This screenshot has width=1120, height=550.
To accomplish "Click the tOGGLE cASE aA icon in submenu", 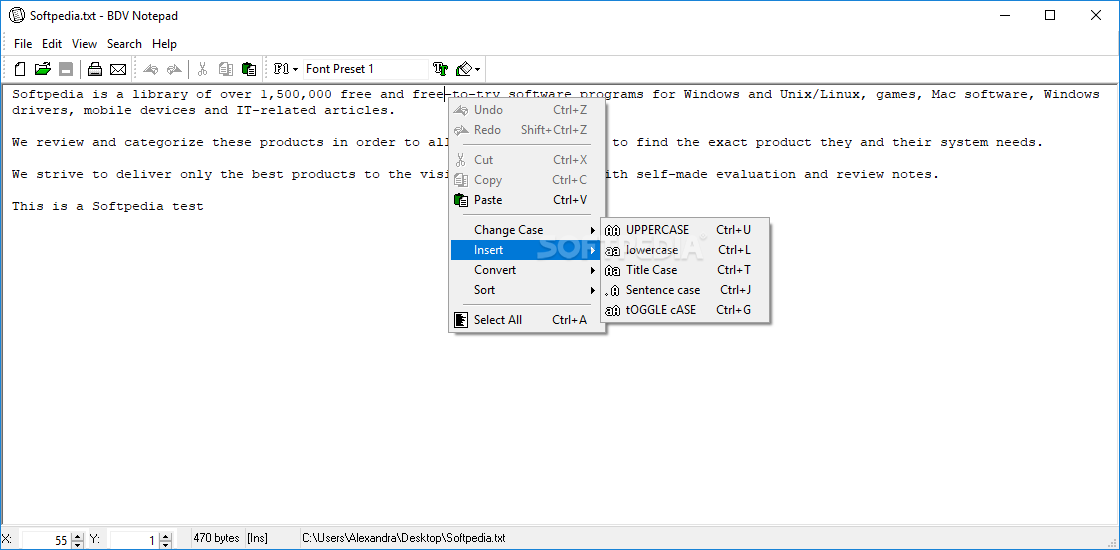I will 612,311.
